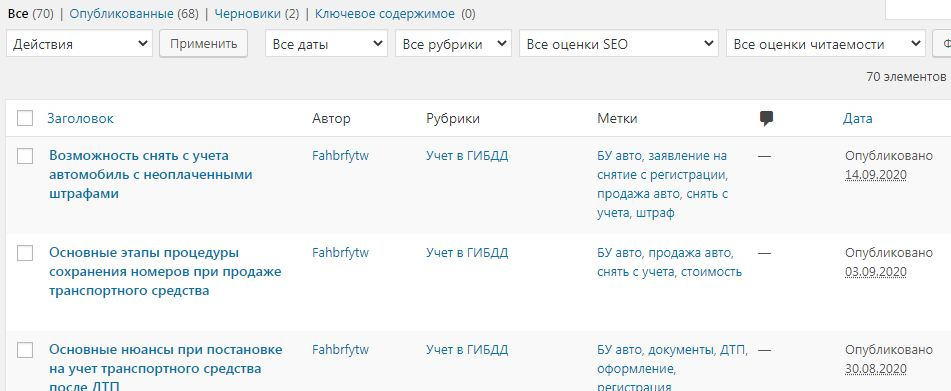The height and width of the screenshot is (391, 951).
Task: Switch to the Опубликованные (68) view
Action: (134, 14)
